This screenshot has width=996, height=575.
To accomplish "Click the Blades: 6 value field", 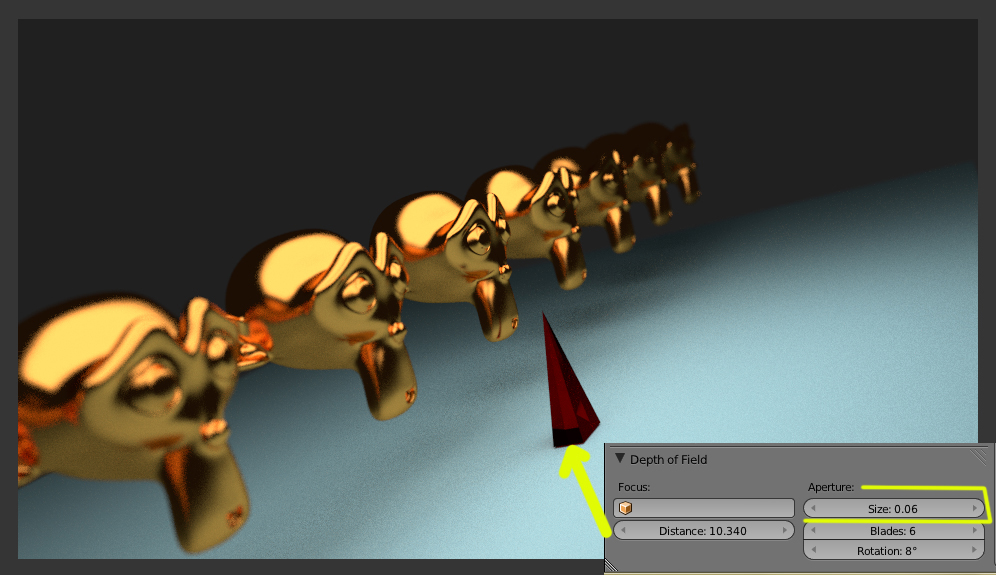I will click(x=894, y=531).
